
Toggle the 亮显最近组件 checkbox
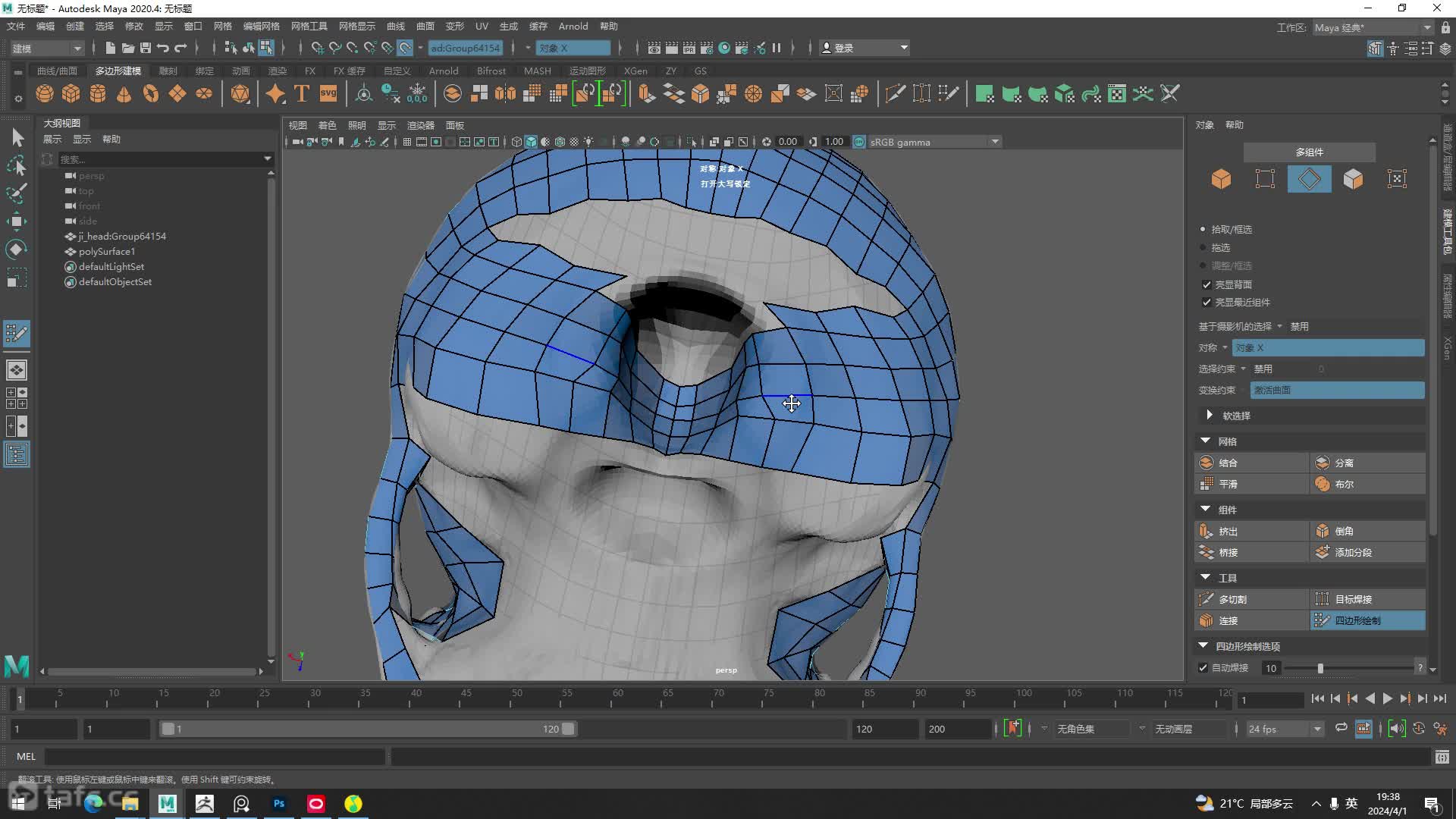[1207, 302]
